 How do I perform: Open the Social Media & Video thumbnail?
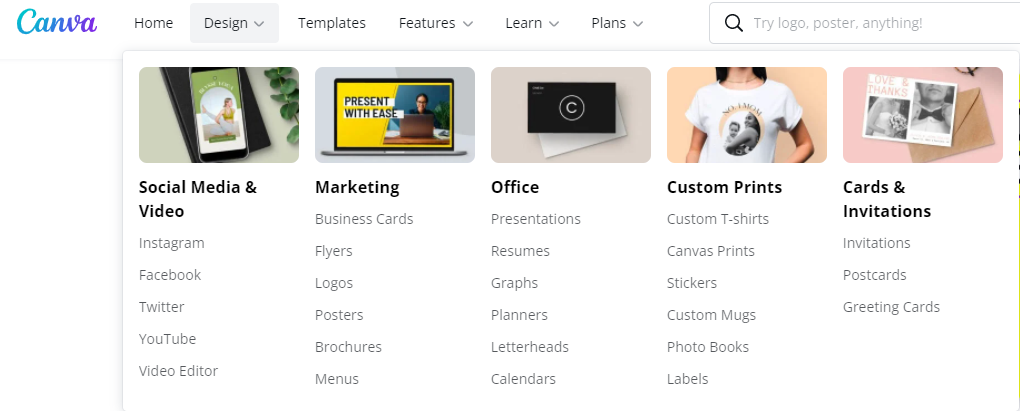[x=219, y=114]
